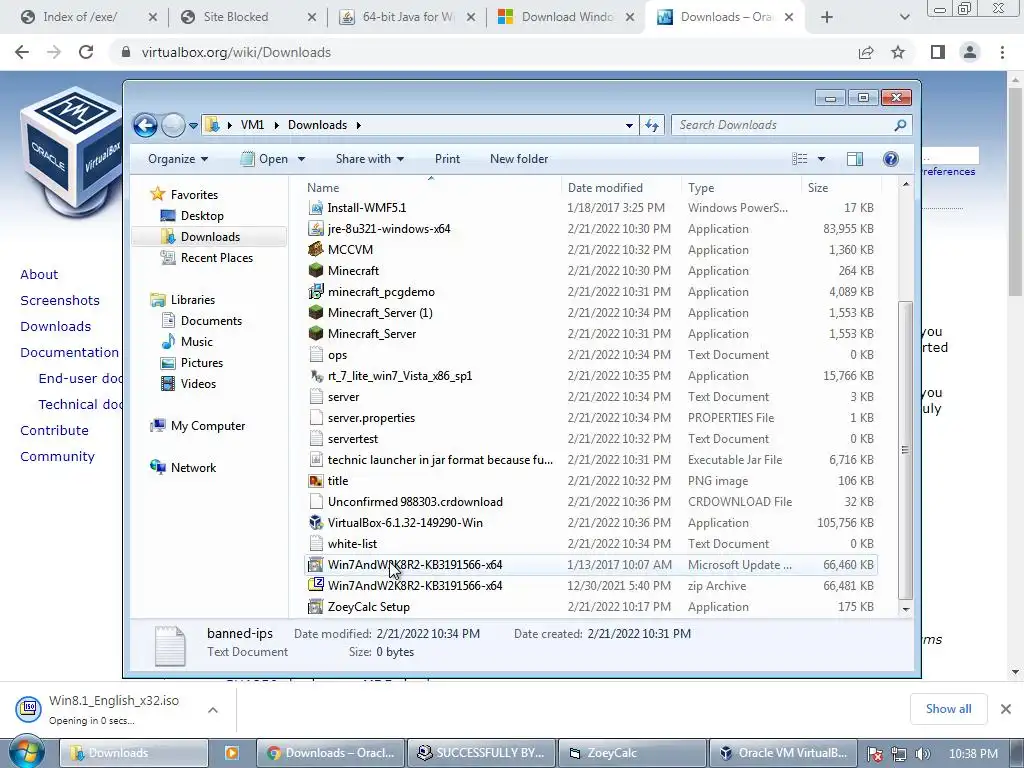The image size is (1024, 768).
Task: Select Unconfirmed 988303.crdownload file
Action: pos(415,502)
